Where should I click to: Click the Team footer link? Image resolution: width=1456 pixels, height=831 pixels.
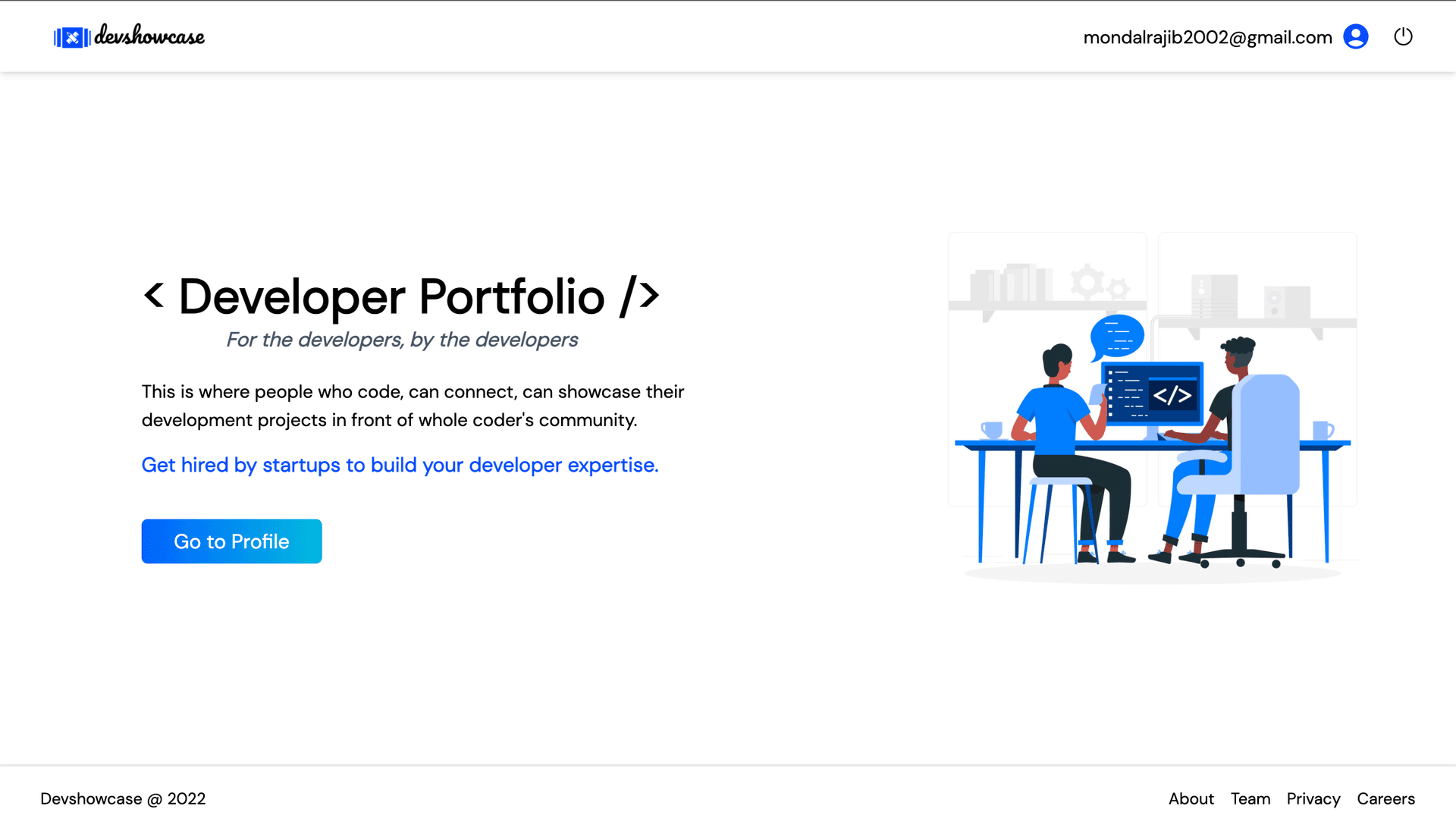pyautogui.click(x=1250, y=798)
